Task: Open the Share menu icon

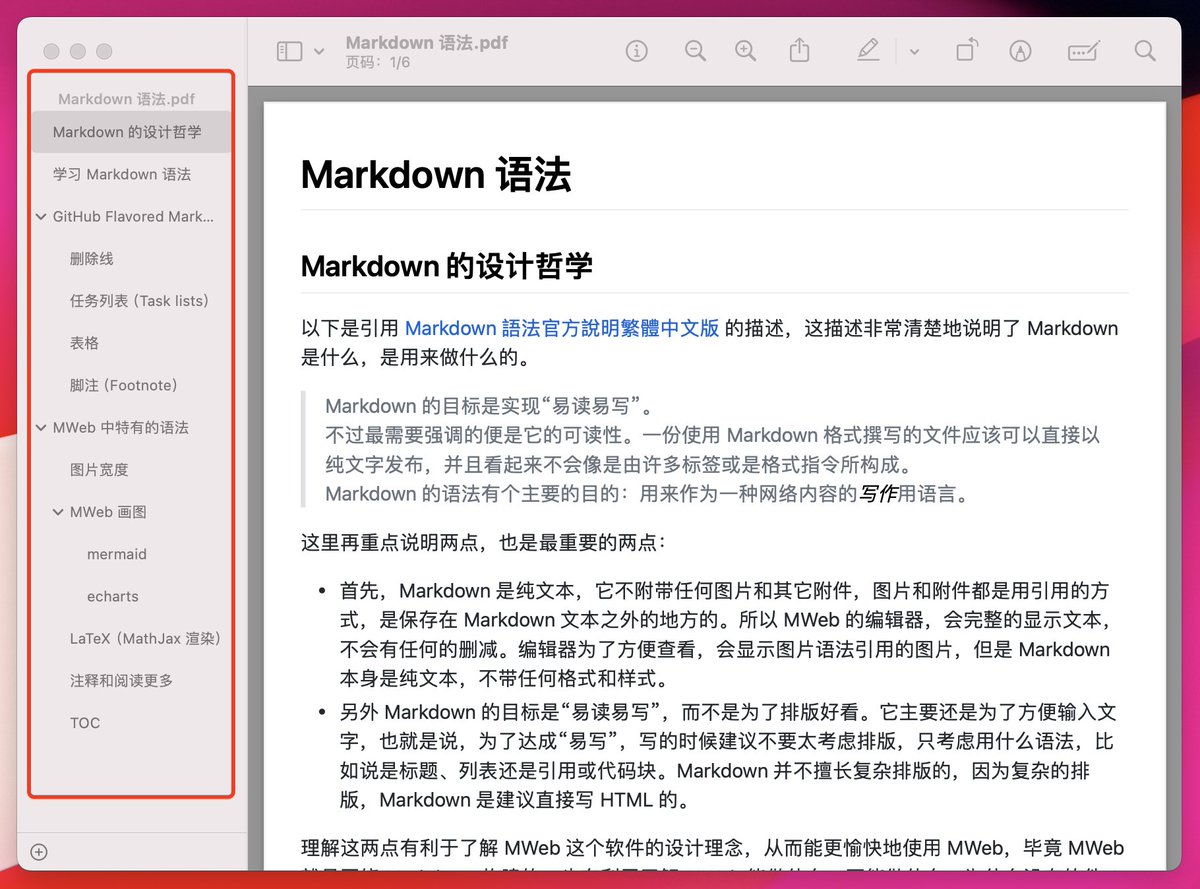Action: coord(799,50)
